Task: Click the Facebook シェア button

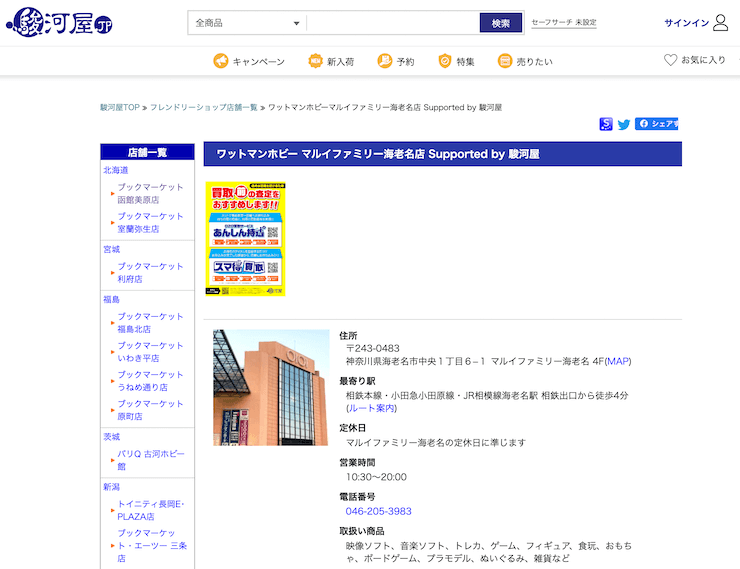Action: pos(656,124)
